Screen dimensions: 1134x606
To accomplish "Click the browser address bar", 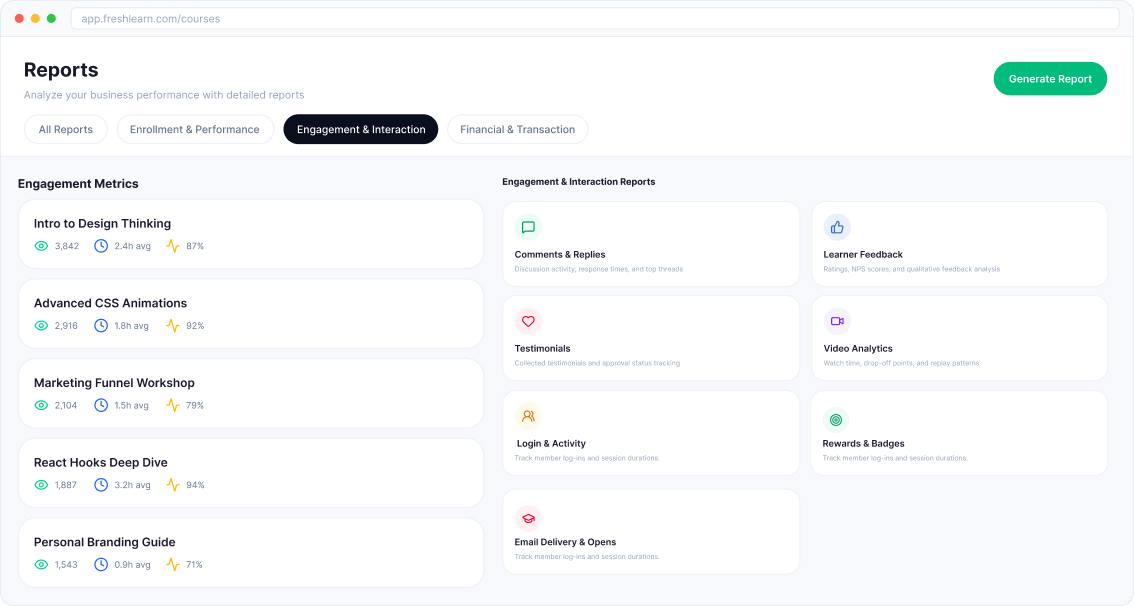I will (x=594, y=18).
